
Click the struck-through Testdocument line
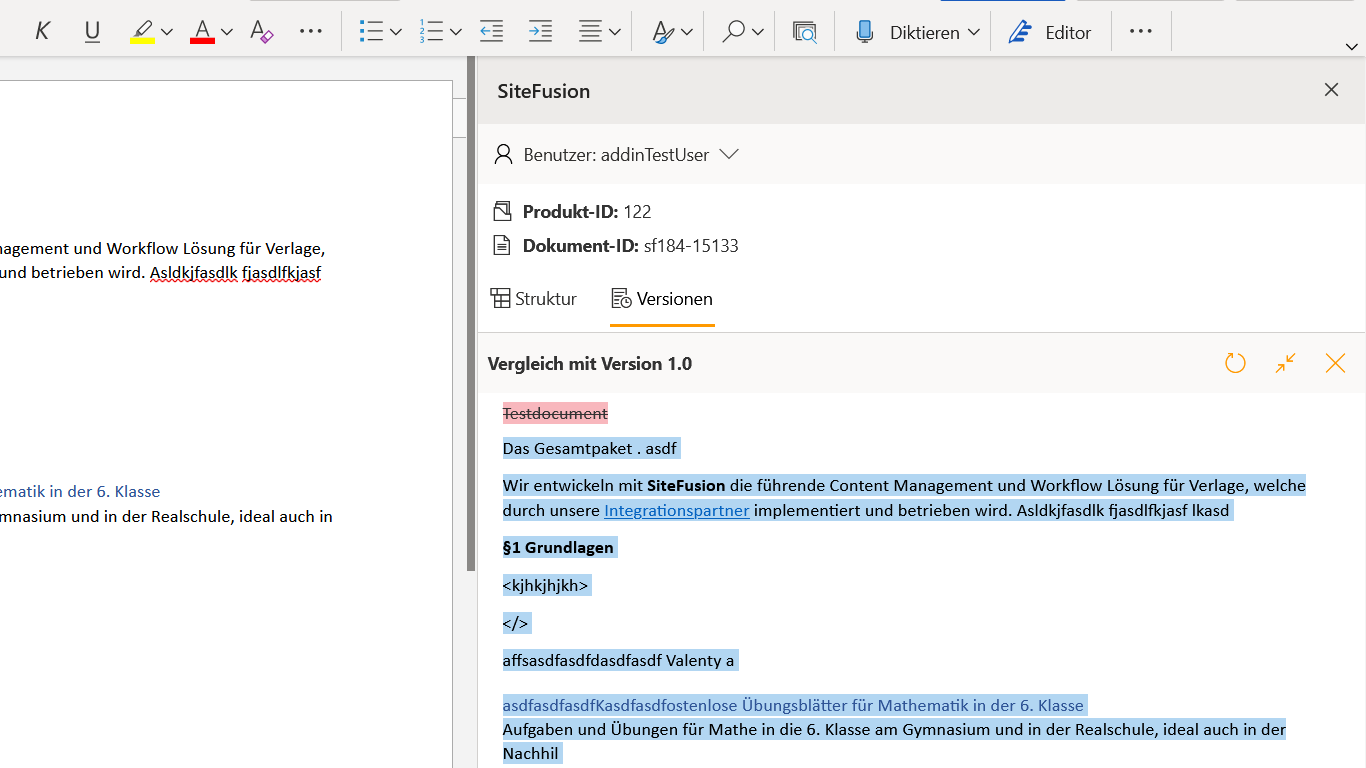[555, 413]
